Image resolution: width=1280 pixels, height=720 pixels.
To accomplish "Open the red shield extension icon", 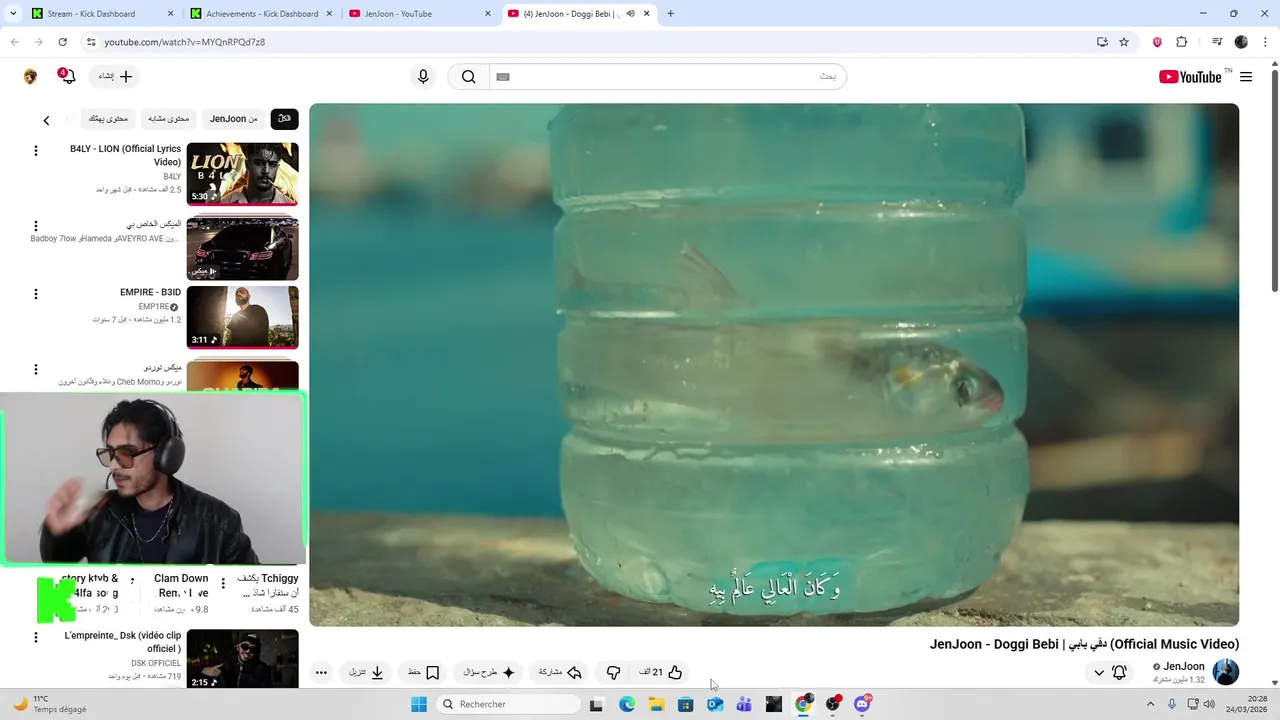I will coord(1158,42).
